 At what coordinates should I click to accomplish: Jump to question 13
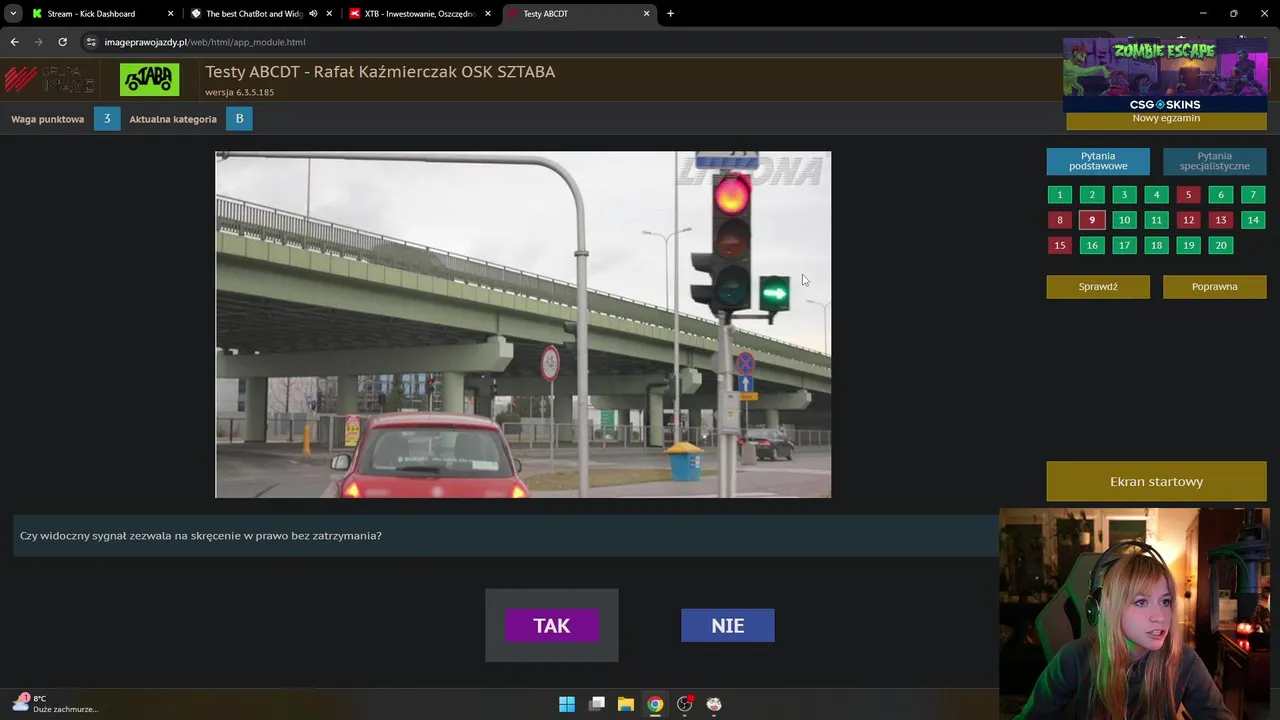[x=1220, y=220]
